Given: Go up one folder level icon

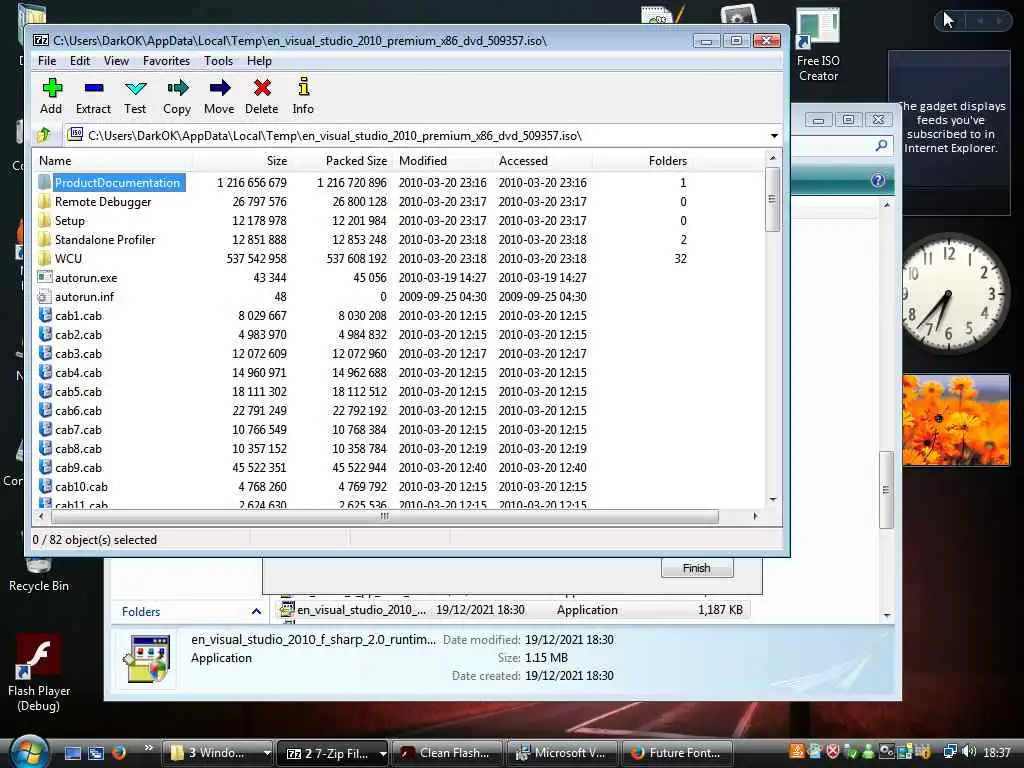Looking at the screenshot, I should (x=44, y=135).
